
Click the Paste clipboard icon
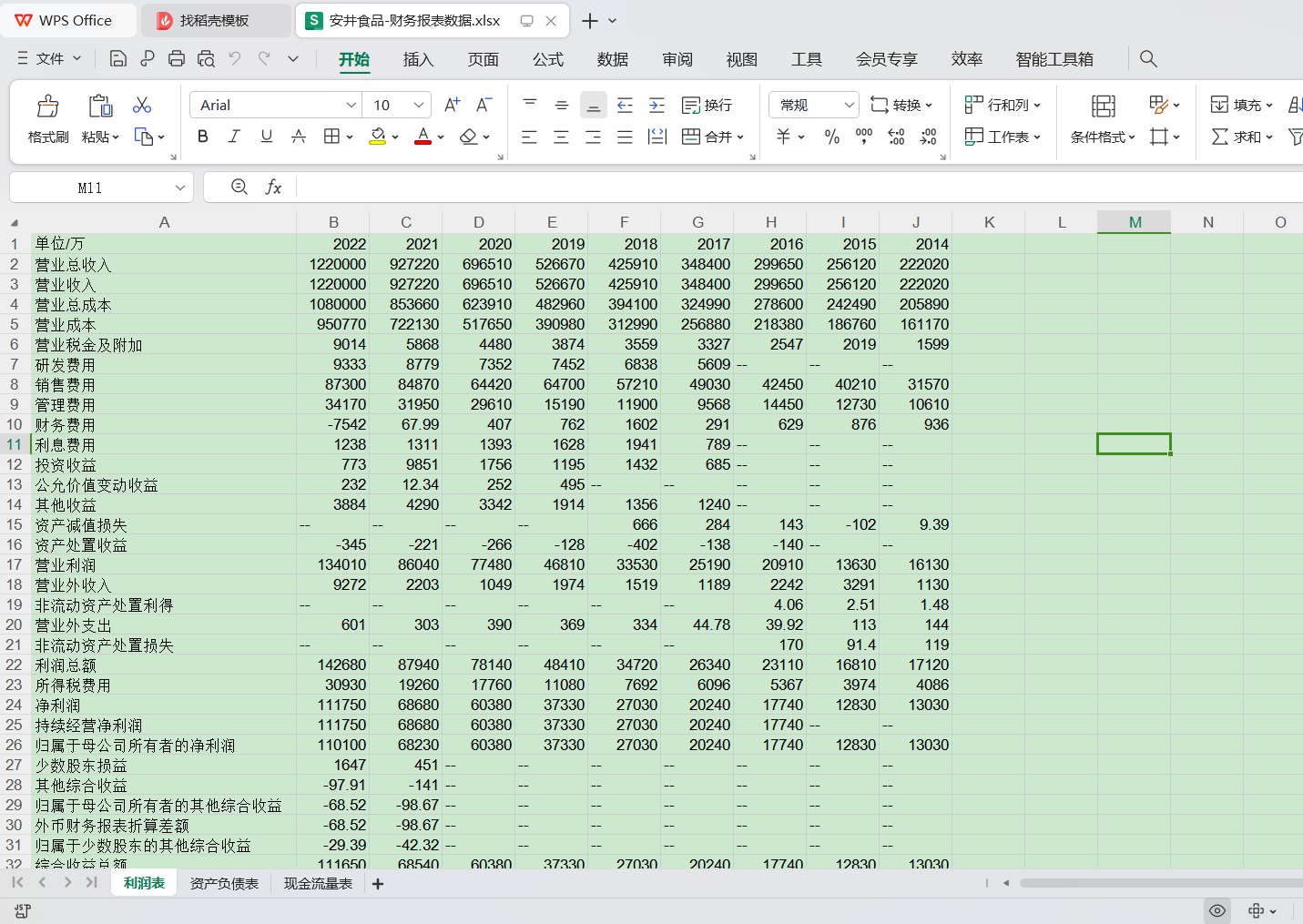pyautogui.click(x=100, y=106)
